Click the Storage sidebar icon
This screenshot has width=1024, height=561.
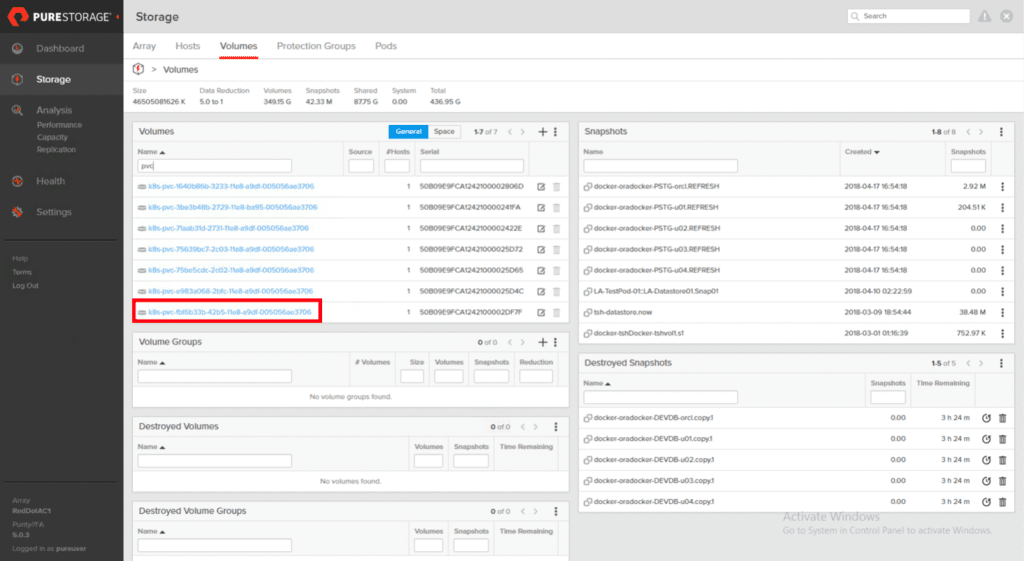point(18,79)
